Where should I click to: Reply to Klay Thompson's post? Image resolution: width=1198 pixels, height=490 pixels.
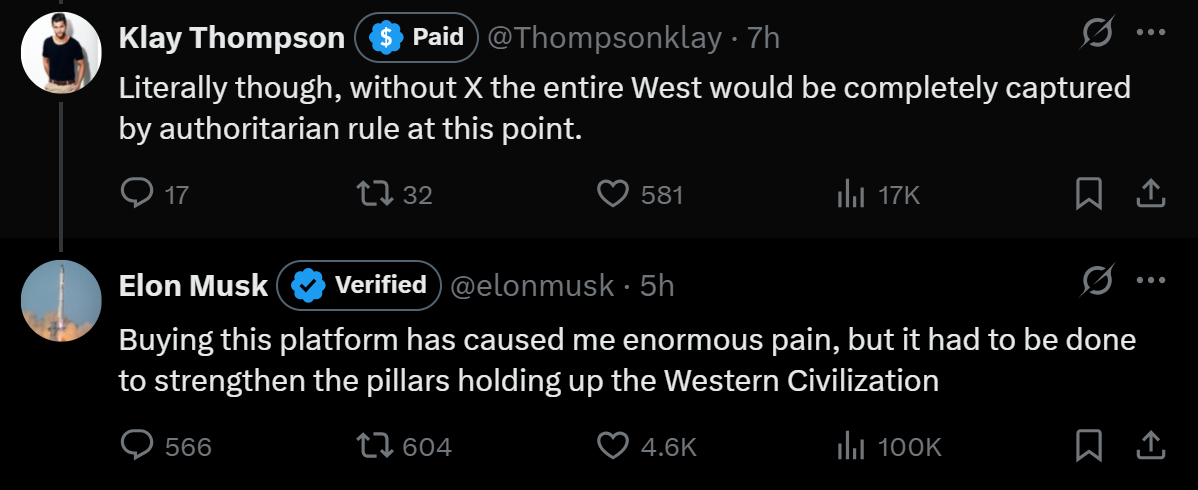click(x=136, y=194)
